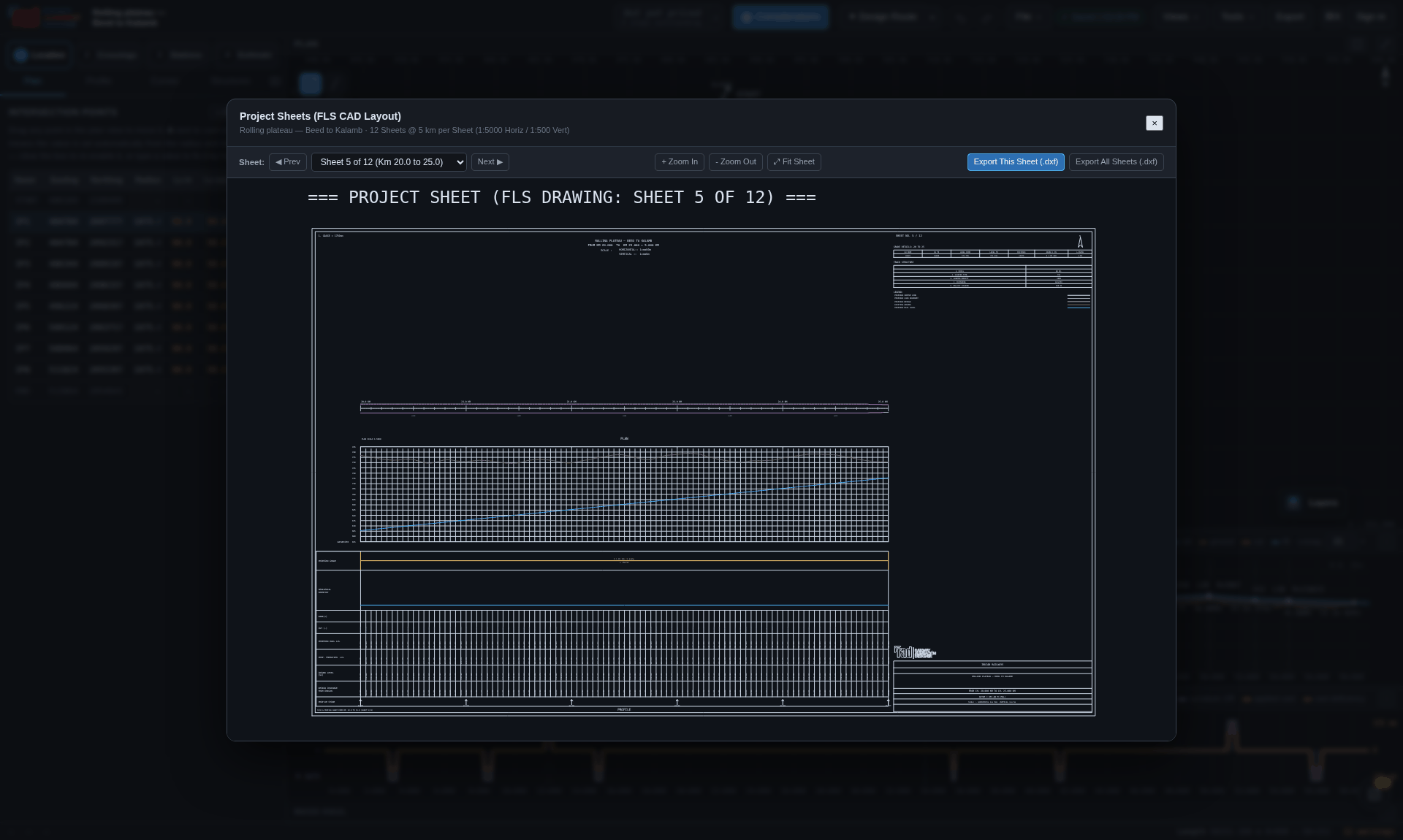Close the Project Sheets dialog
1403x840 pixels.
[1155, 123]
